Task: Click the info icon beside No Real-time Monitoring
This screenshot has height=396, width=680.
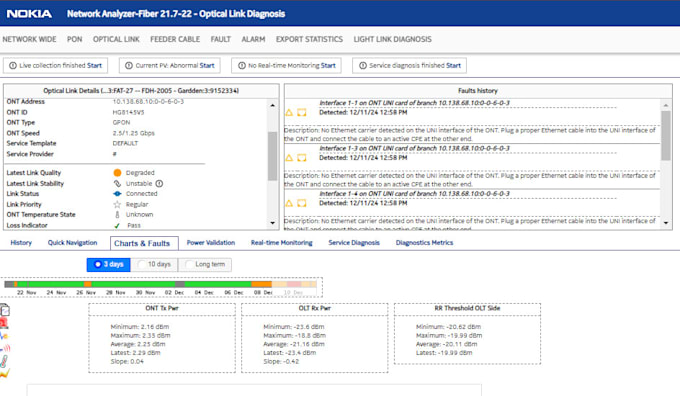Action: click(x=242, y=65)
